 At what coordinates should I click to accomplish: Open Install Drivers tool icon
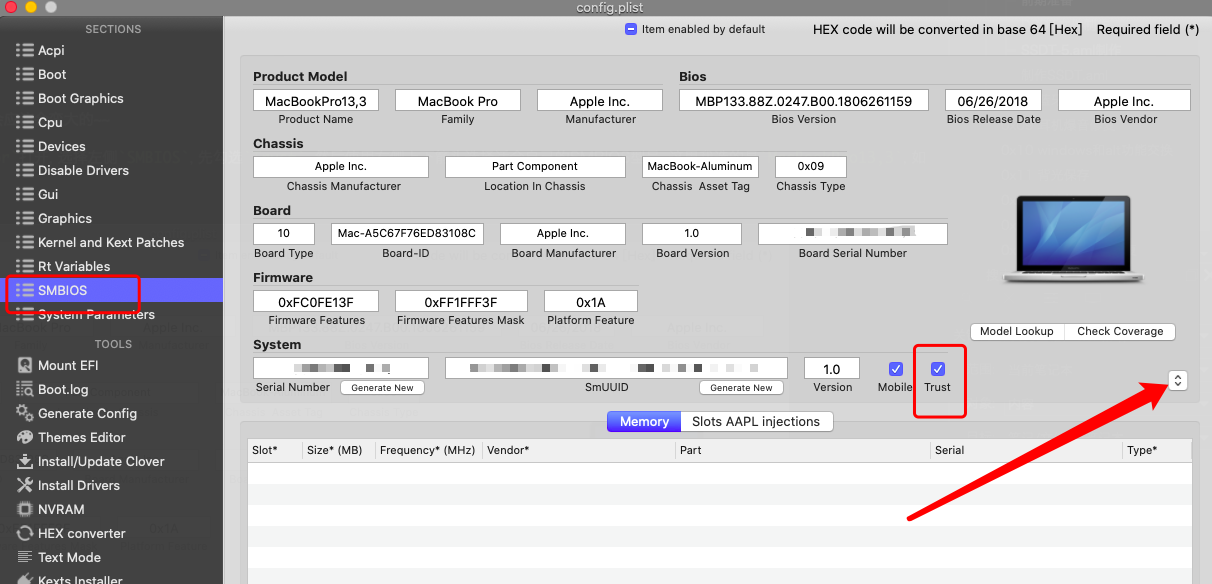tap(25, 485)
